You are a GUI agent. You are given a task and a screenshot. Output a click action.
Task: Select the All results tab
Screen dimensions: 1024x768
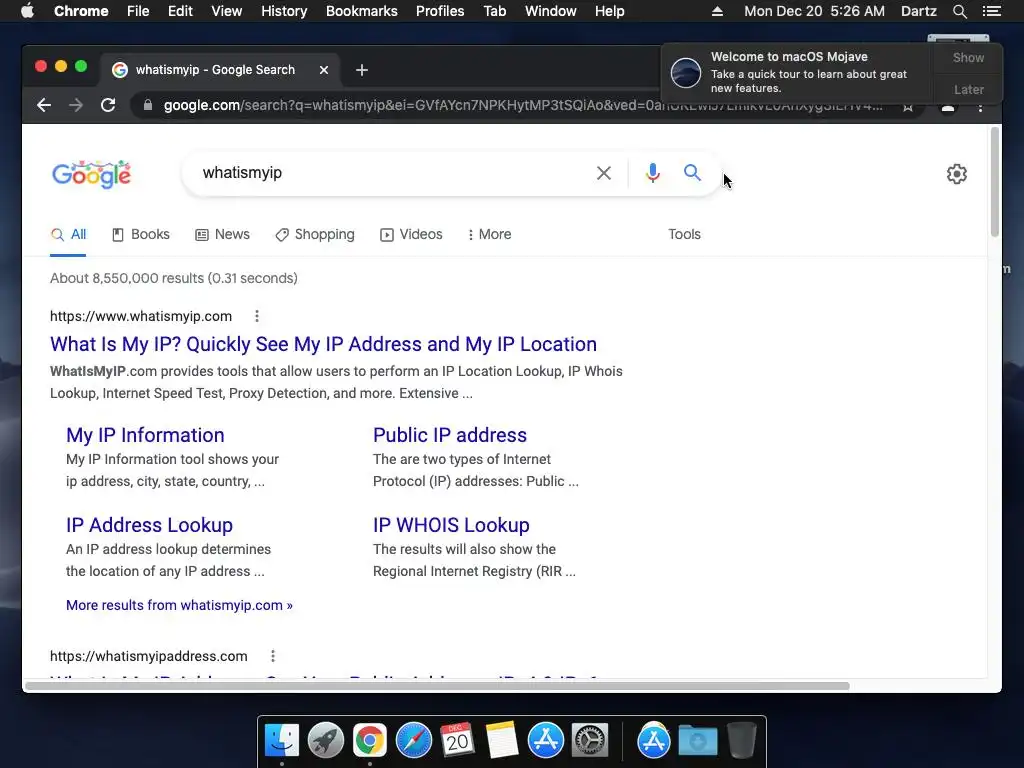69,234
